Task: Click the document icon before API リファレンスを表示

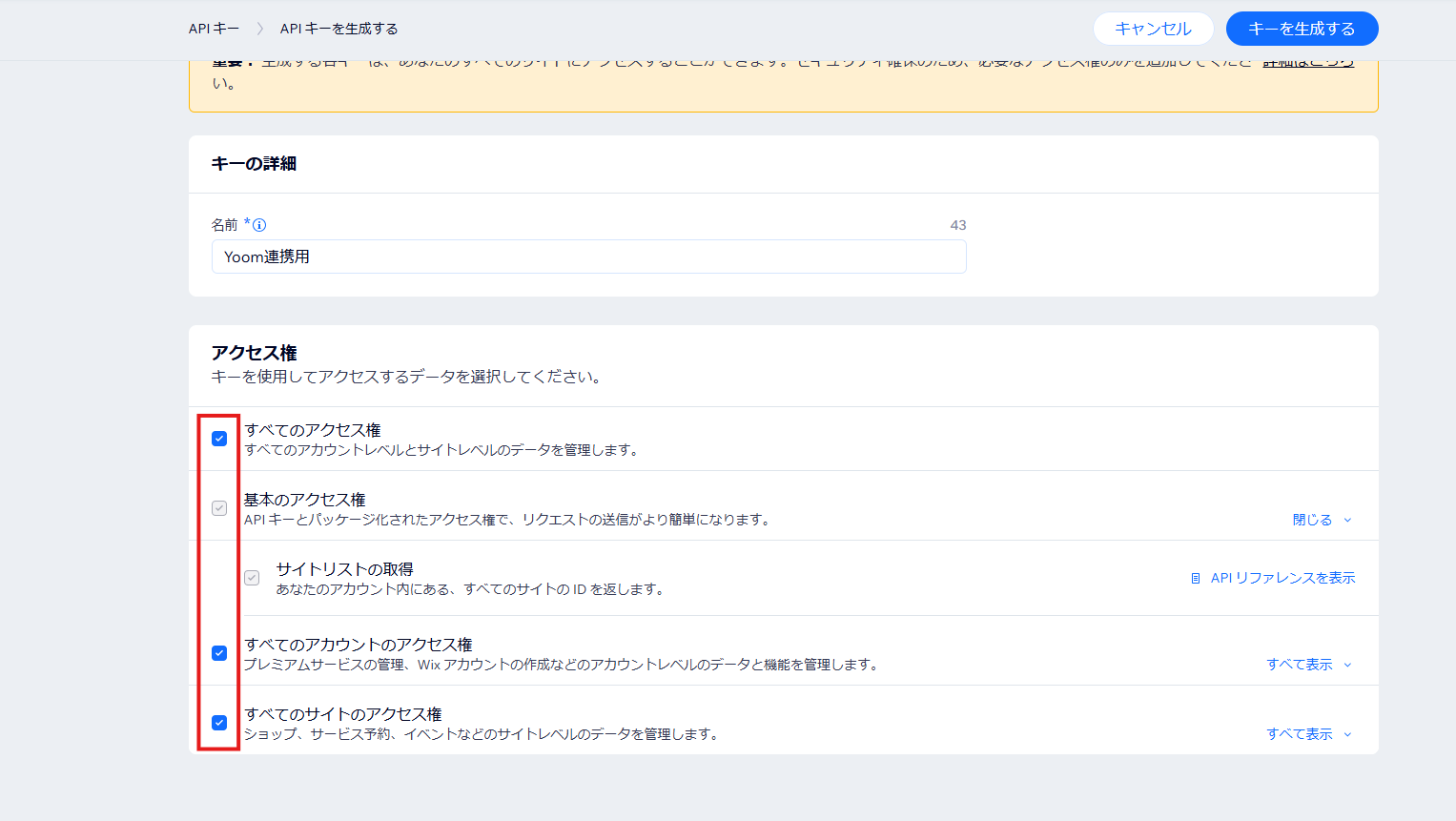Action: click(x=1196, y=578)
